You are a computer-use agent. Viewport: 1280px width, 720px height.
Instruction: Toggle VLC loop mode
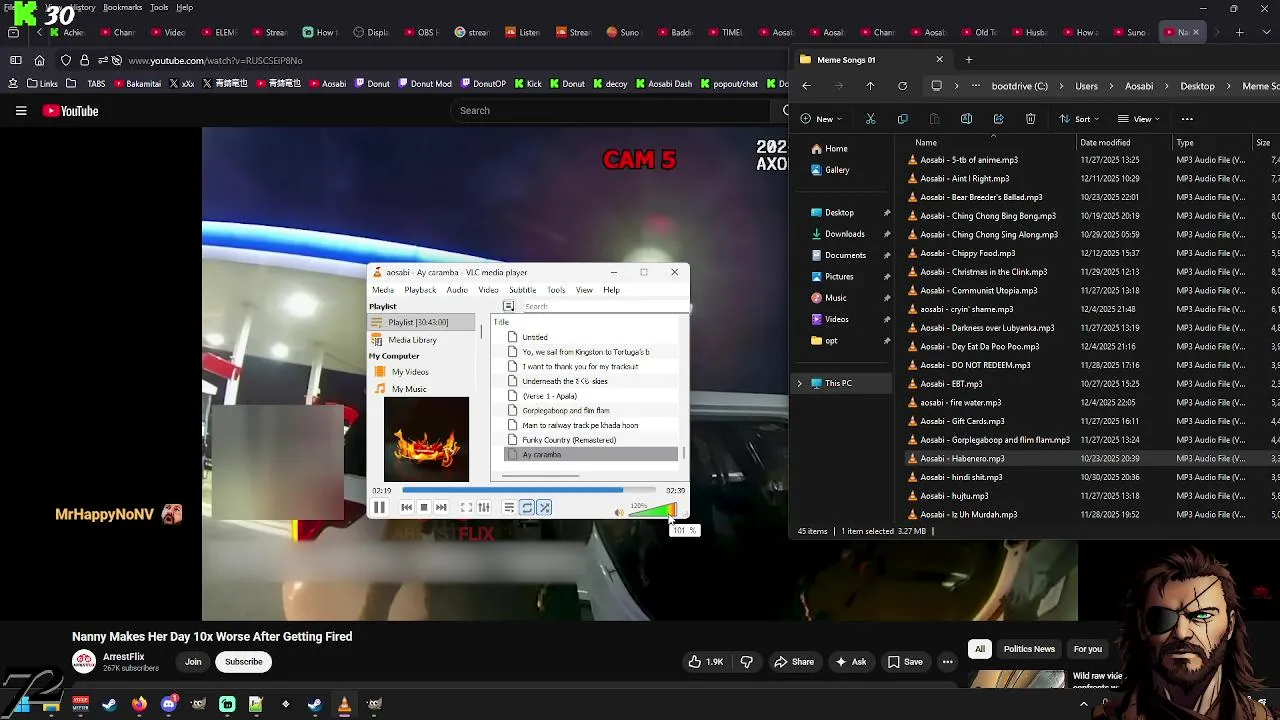[527, 508]
